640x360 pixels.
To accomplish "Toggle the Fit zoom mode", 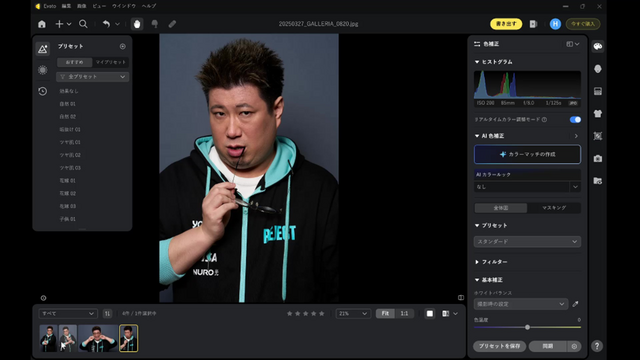I will 385,313.
